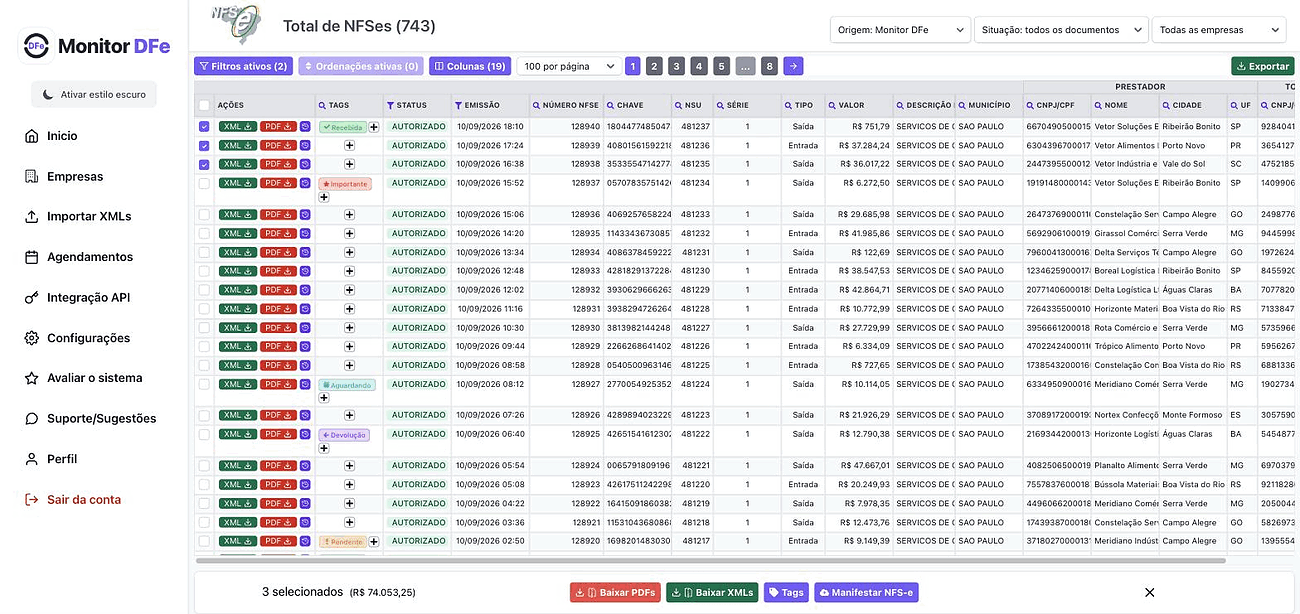Navigate to page 3 of results

point(677,66)
